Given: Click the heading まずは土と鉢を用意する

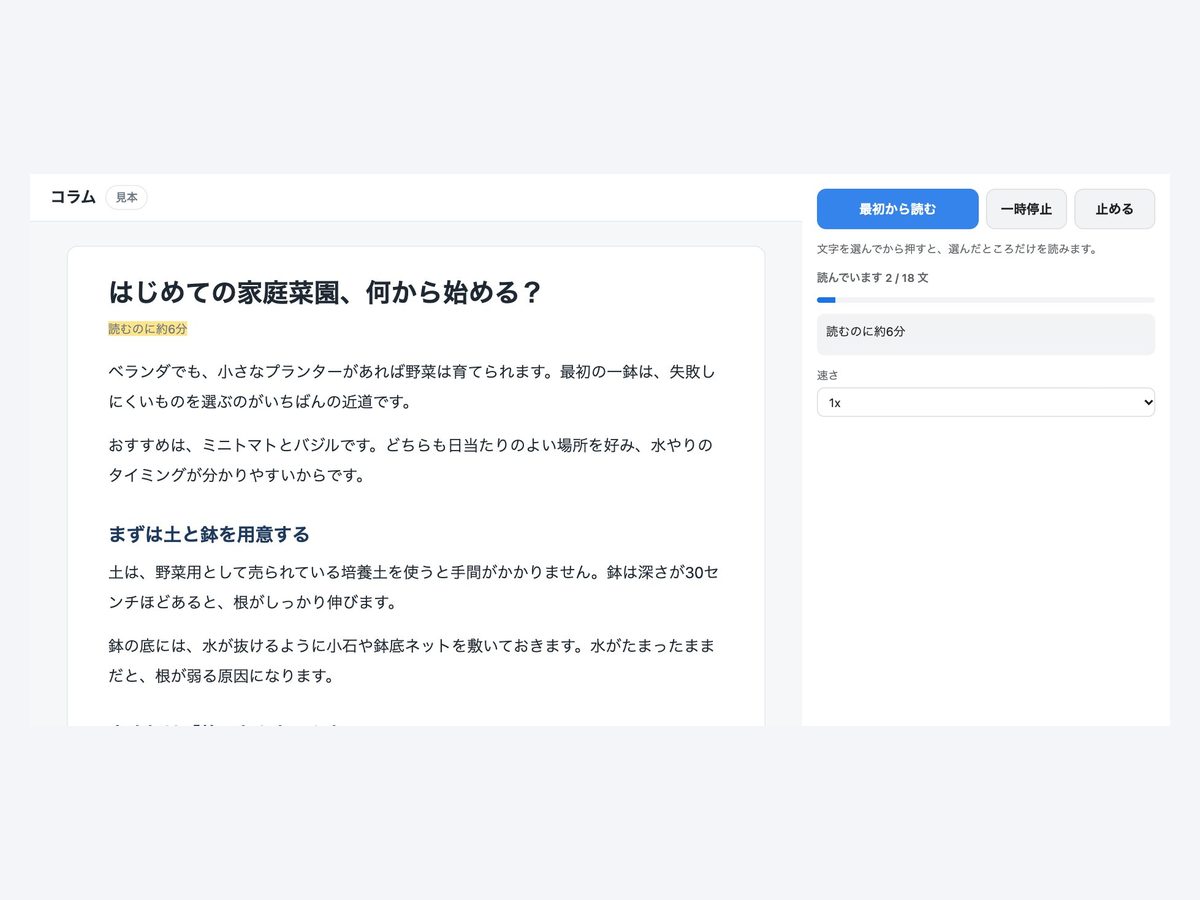Looking at the screenshot, I should pyautogui.click(x=209, y=534).
